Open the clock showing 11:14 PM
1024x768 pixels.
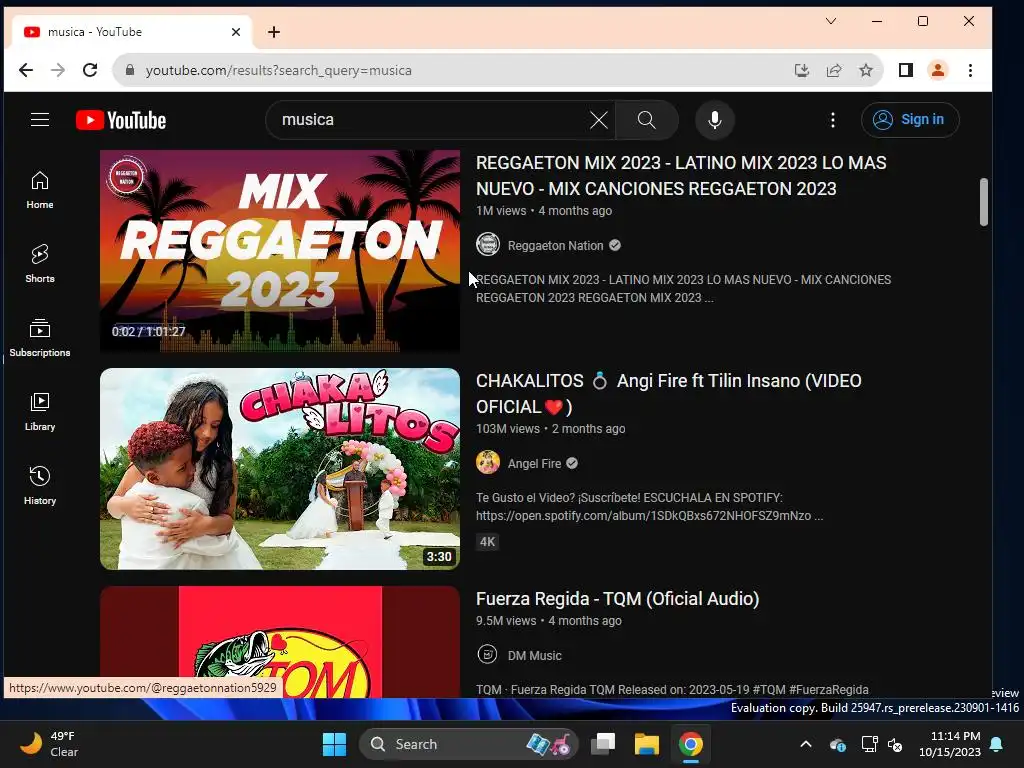[x=950, y=744]
